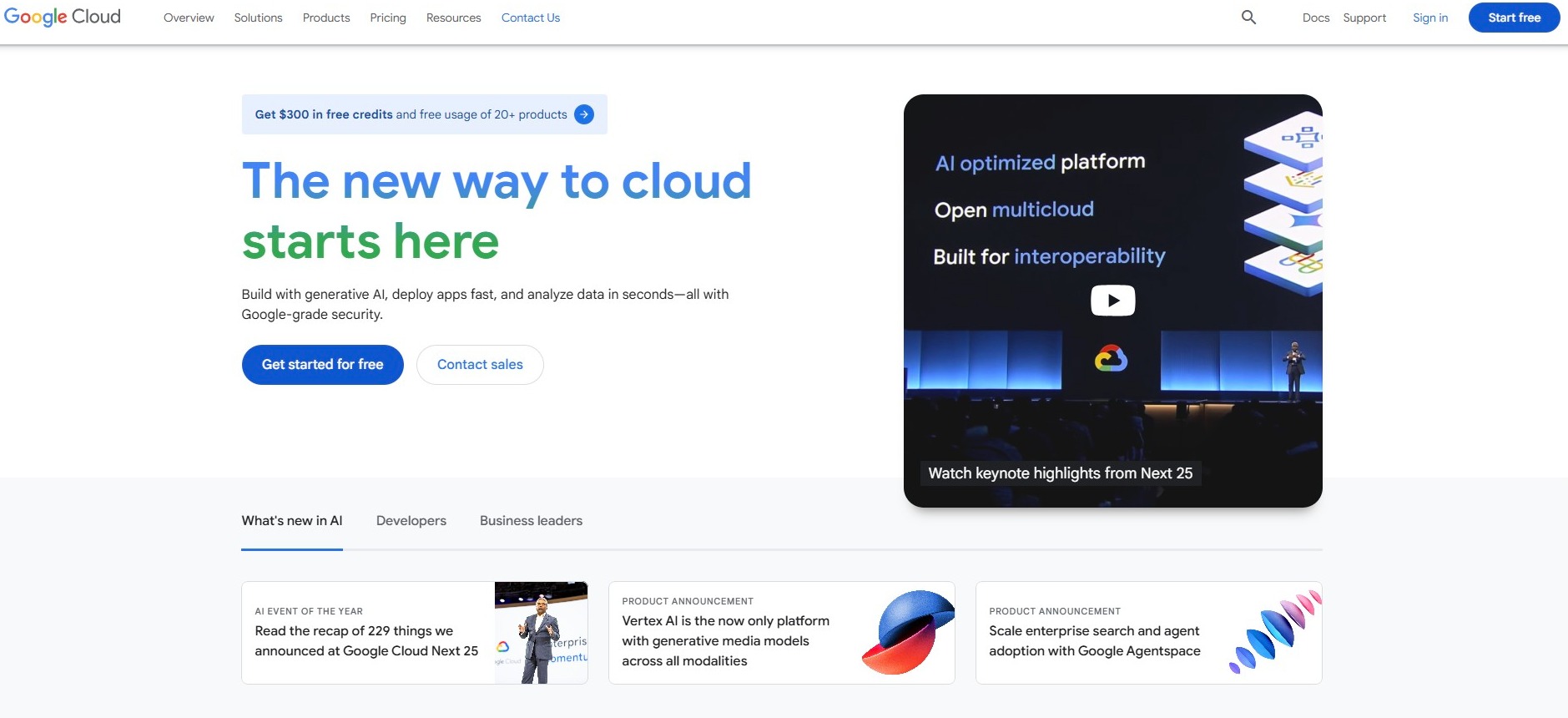Screen dimensions: 1568x718
Task: Open the search magnifier icon
Action: pos(1248,18)
